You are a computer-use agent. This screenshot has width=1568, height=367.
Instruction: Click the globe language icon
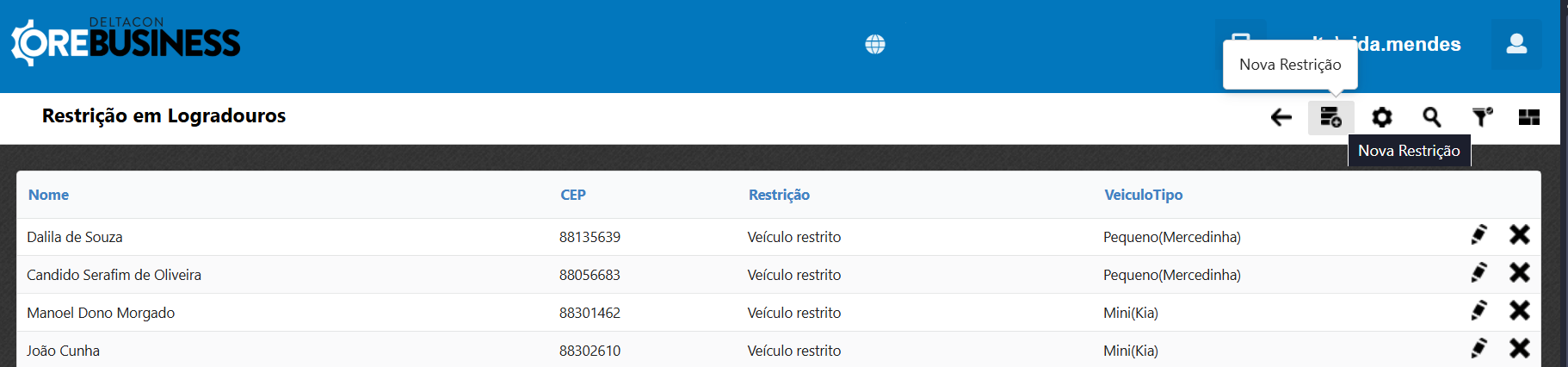875,45
